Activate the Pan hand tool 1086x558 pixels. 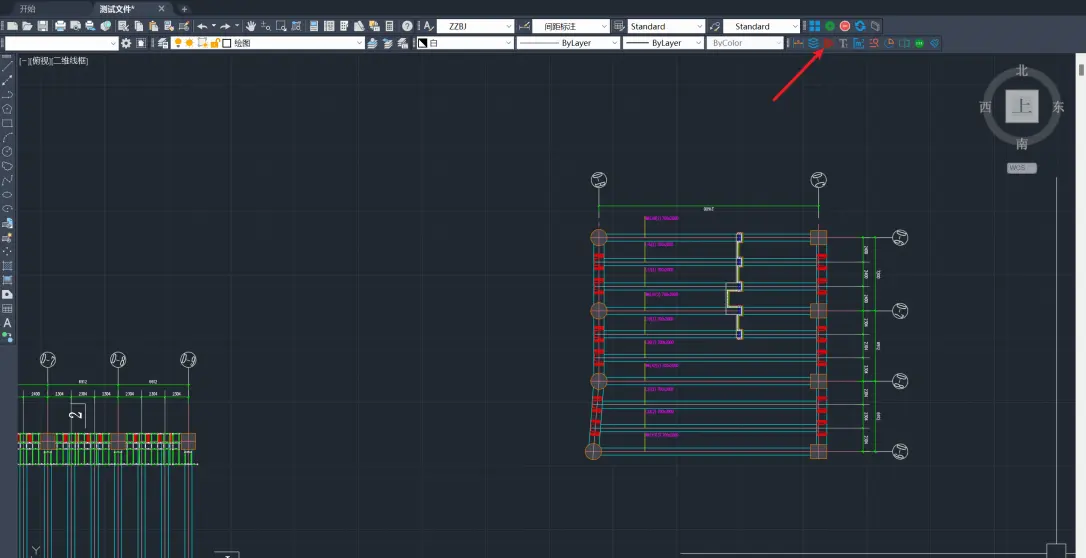click(251, 26)
